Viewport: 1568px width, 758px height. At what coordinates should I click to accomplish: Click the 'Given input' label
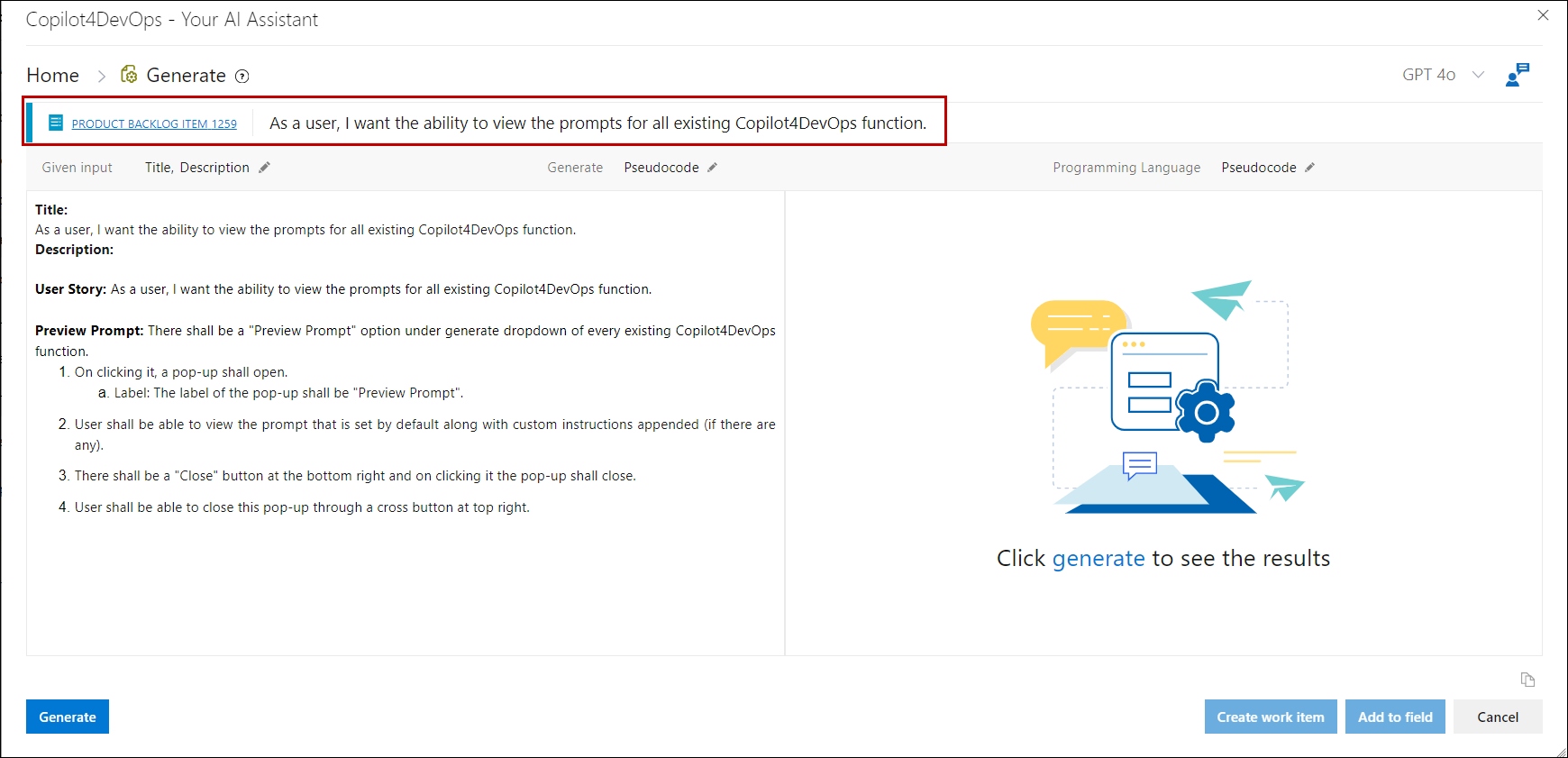coord(77,168)
